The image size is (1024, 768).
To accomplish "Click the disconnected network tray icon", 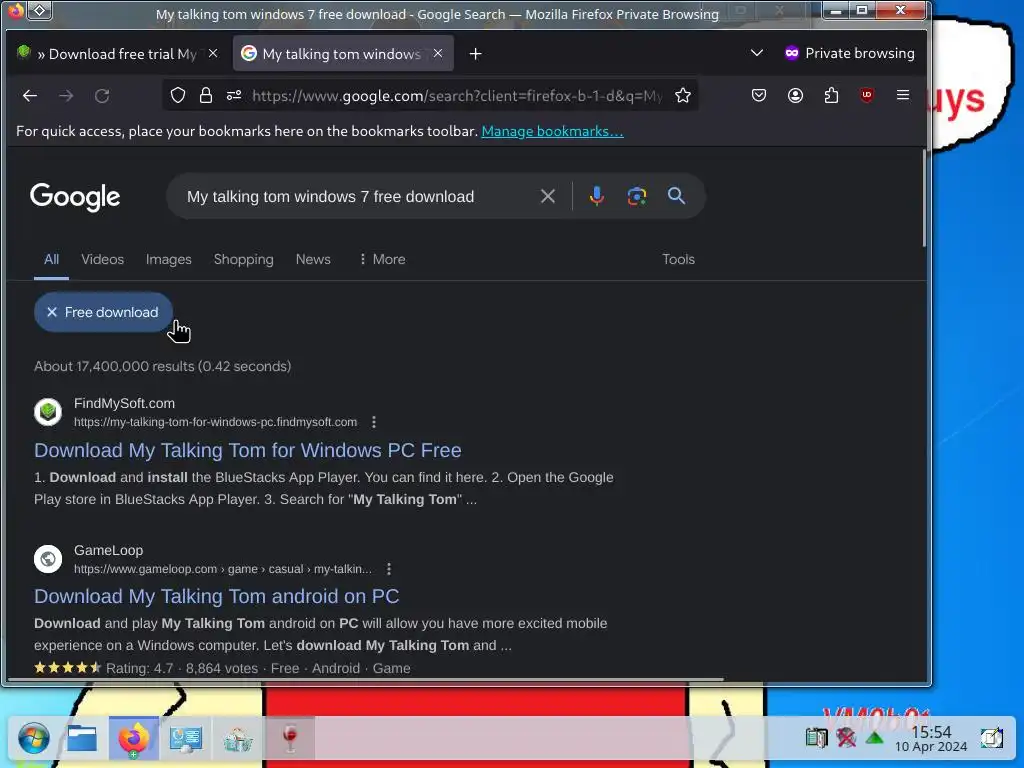I will coord(846,739).
